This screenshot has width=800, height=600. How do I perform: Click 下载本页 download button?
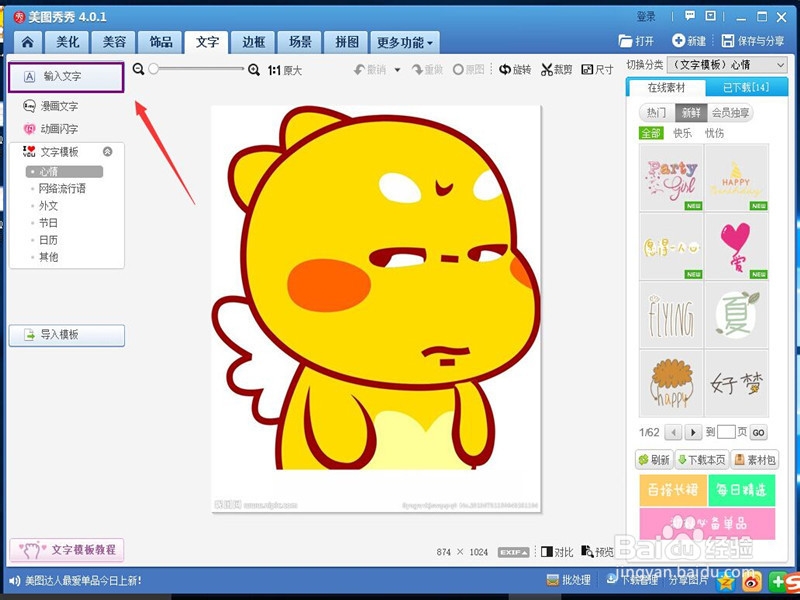click(x=702, y=460)
